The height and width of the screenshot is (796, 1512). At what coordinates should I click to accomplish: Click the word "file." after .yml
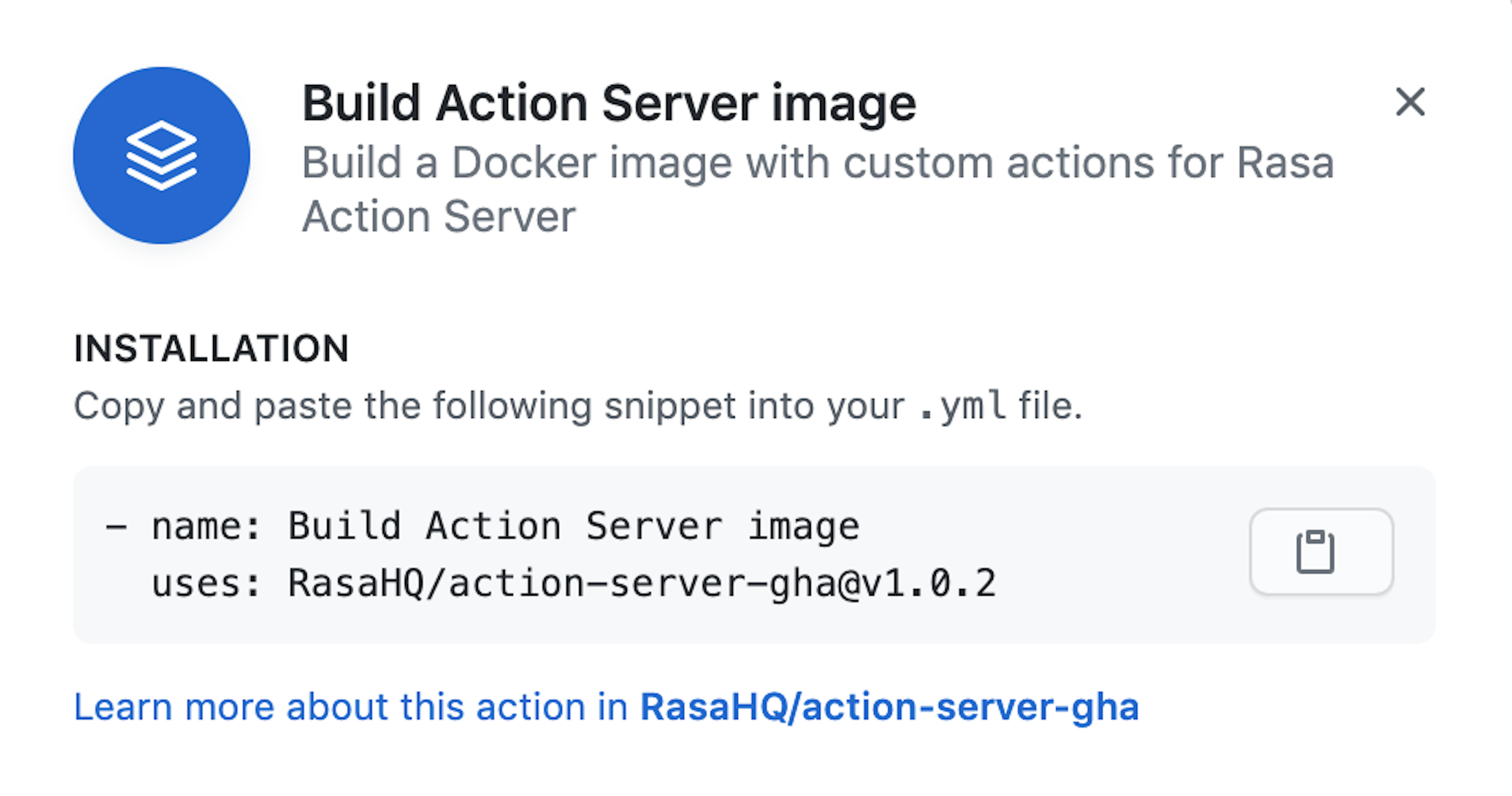coord(1050,406)
